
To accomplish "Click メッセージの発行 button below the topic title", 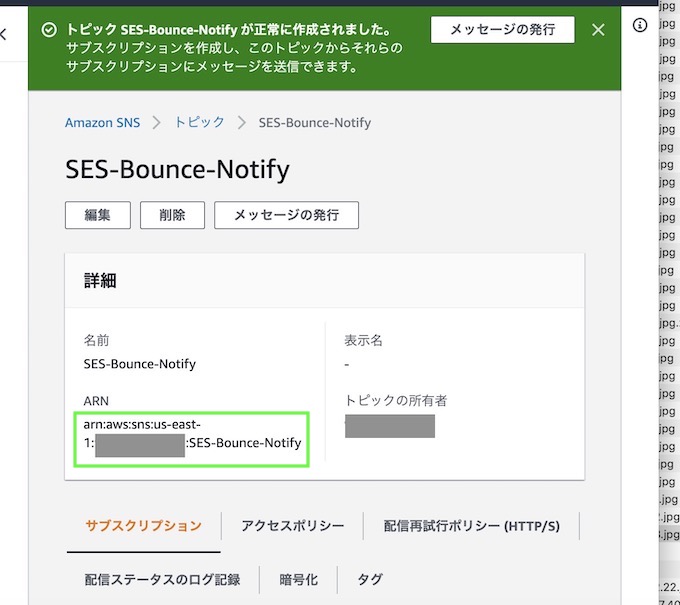I will (286, 215).
